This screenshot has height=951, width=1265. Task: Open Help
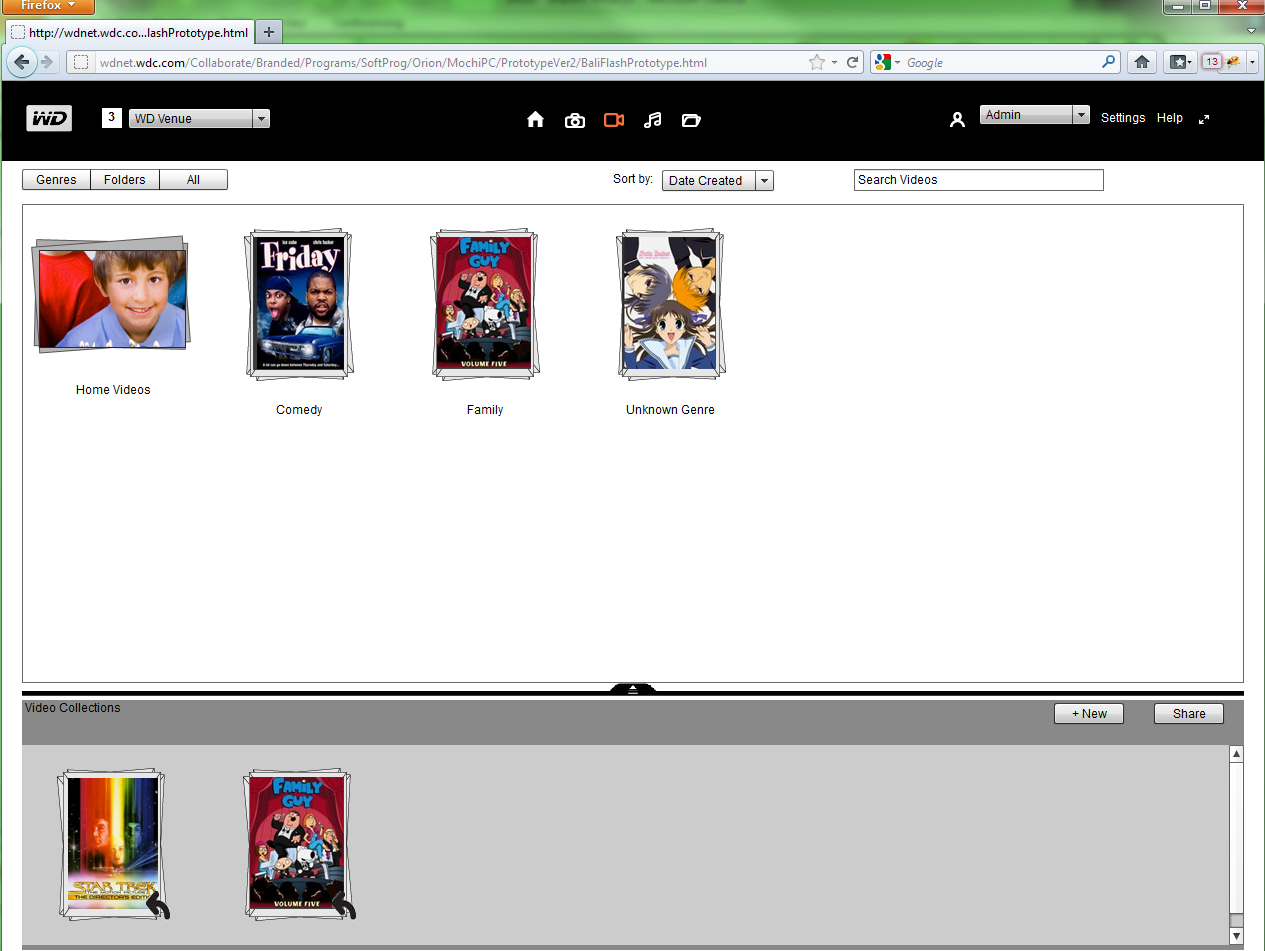pyautogui.click(x=1170, y=118)
